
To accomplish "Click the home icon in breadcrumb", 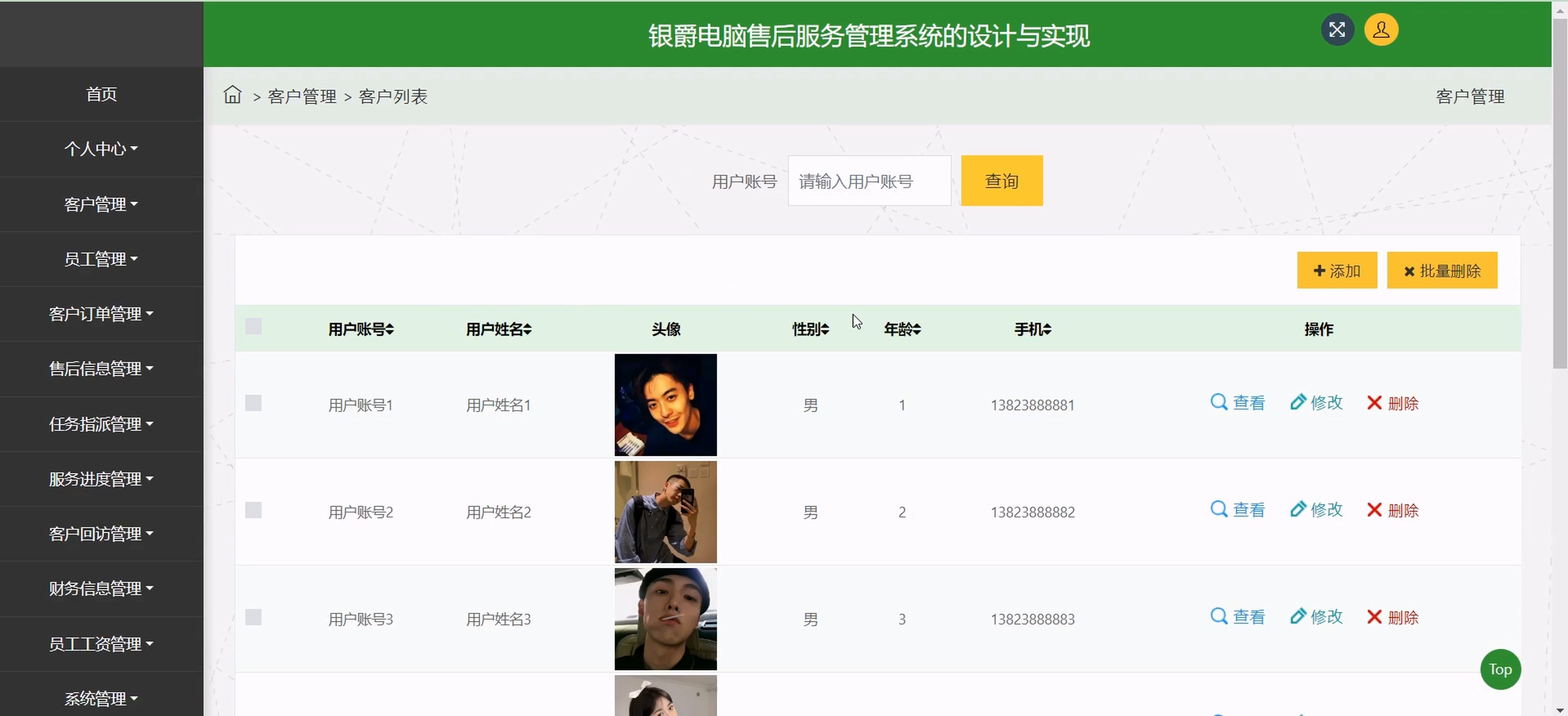I will click(232, 95).
